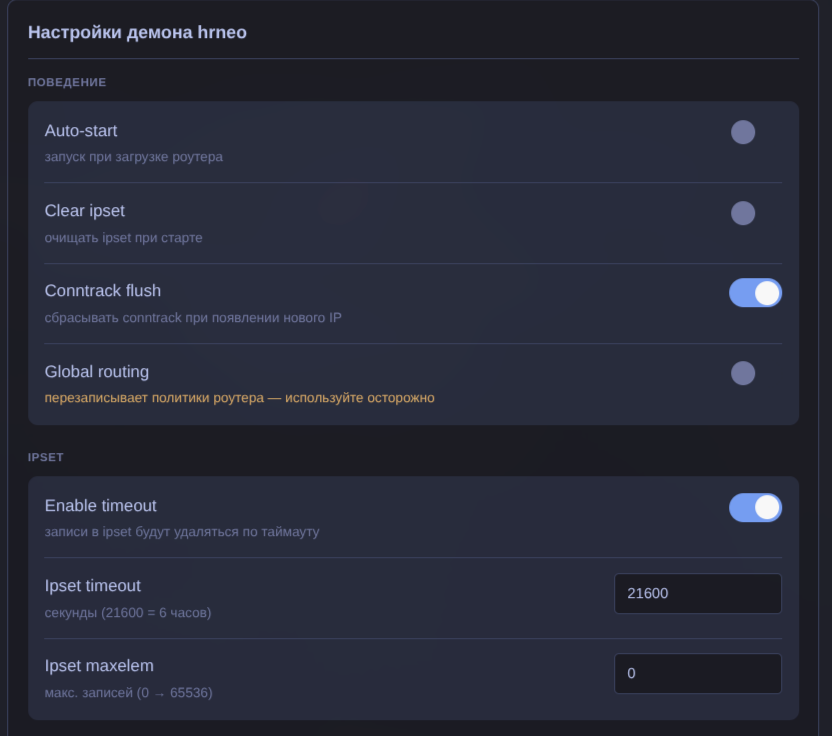The width and height of the screenshot is (832, 736).
Task: Click the 'Настройки демона hrneo' heading
Action: pos(137,33)
